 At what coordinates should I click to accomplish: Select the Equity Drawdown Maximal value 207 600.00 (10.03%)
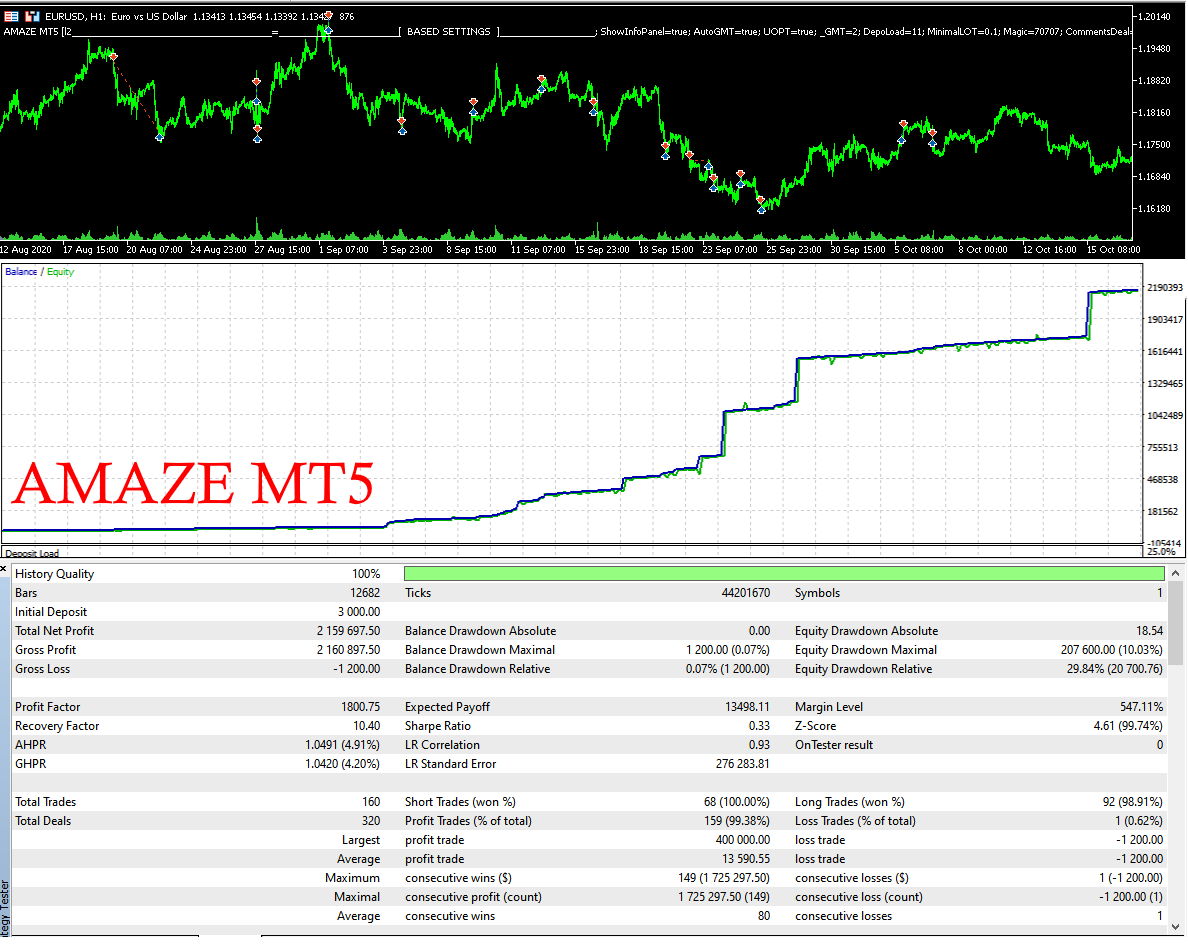(x=1111, y=650)
